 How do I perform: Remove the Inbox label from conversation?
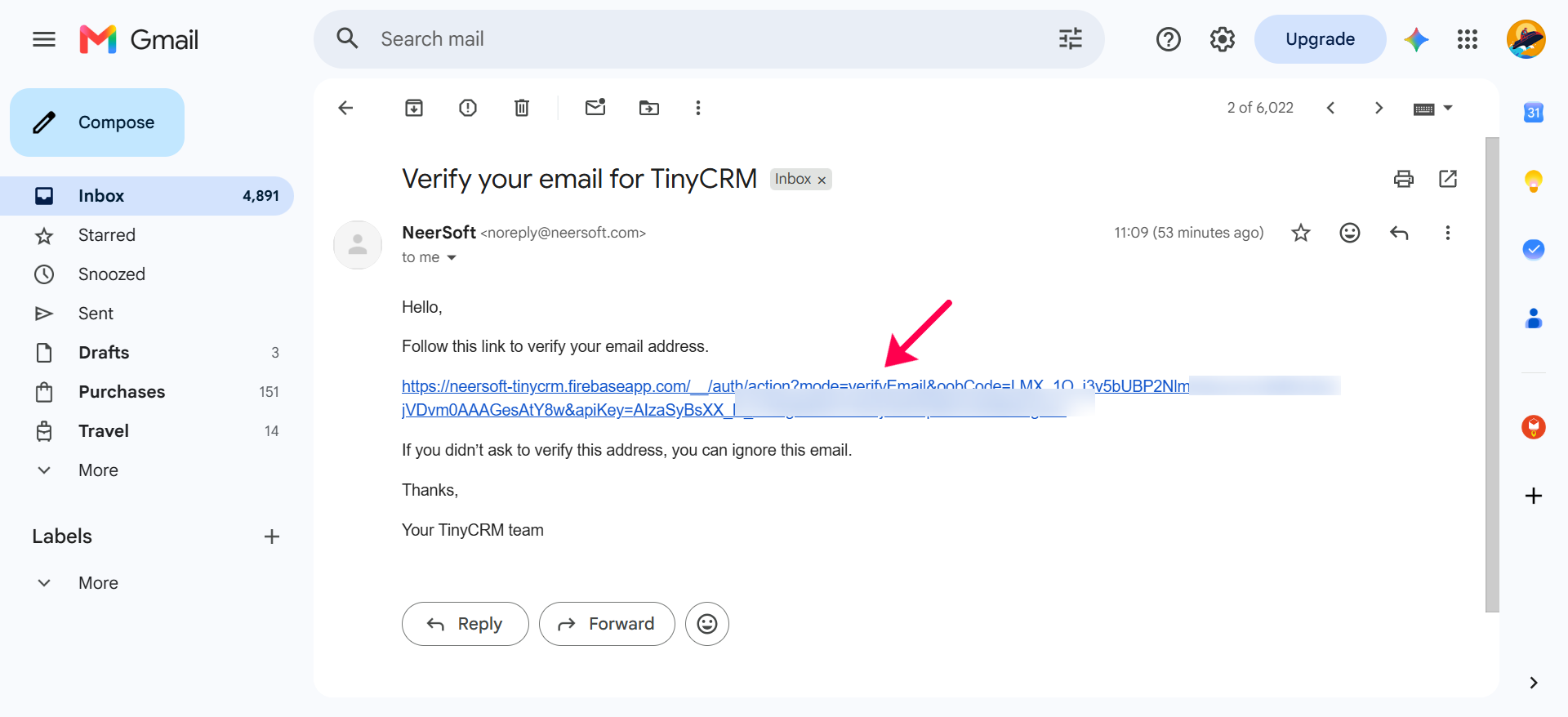pos(822,180)
